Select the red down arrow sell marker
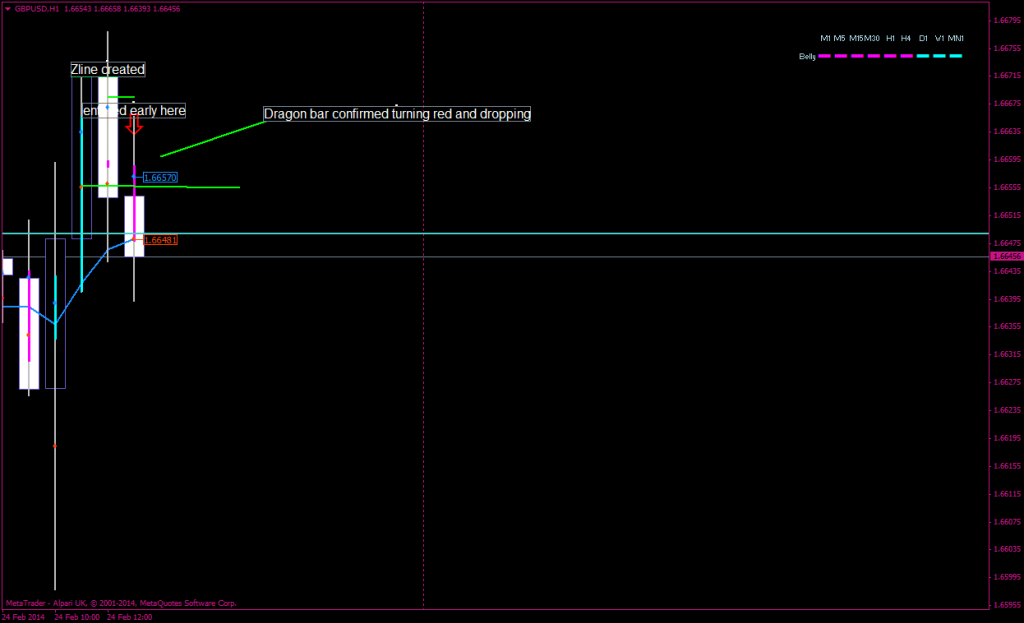This screenshot has height=623, width=1024. tap(134, 125)
